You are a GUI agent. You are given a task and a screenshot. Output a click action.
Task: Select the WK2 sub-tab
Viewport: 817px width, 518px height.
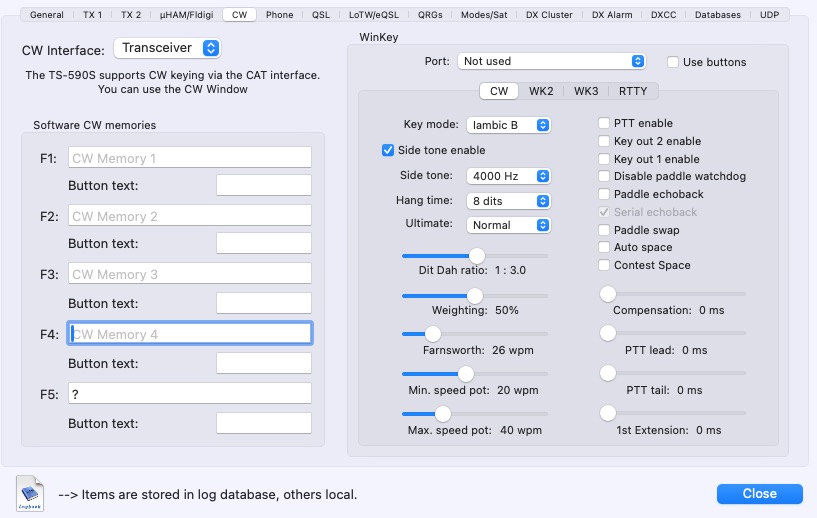[541, 91]
